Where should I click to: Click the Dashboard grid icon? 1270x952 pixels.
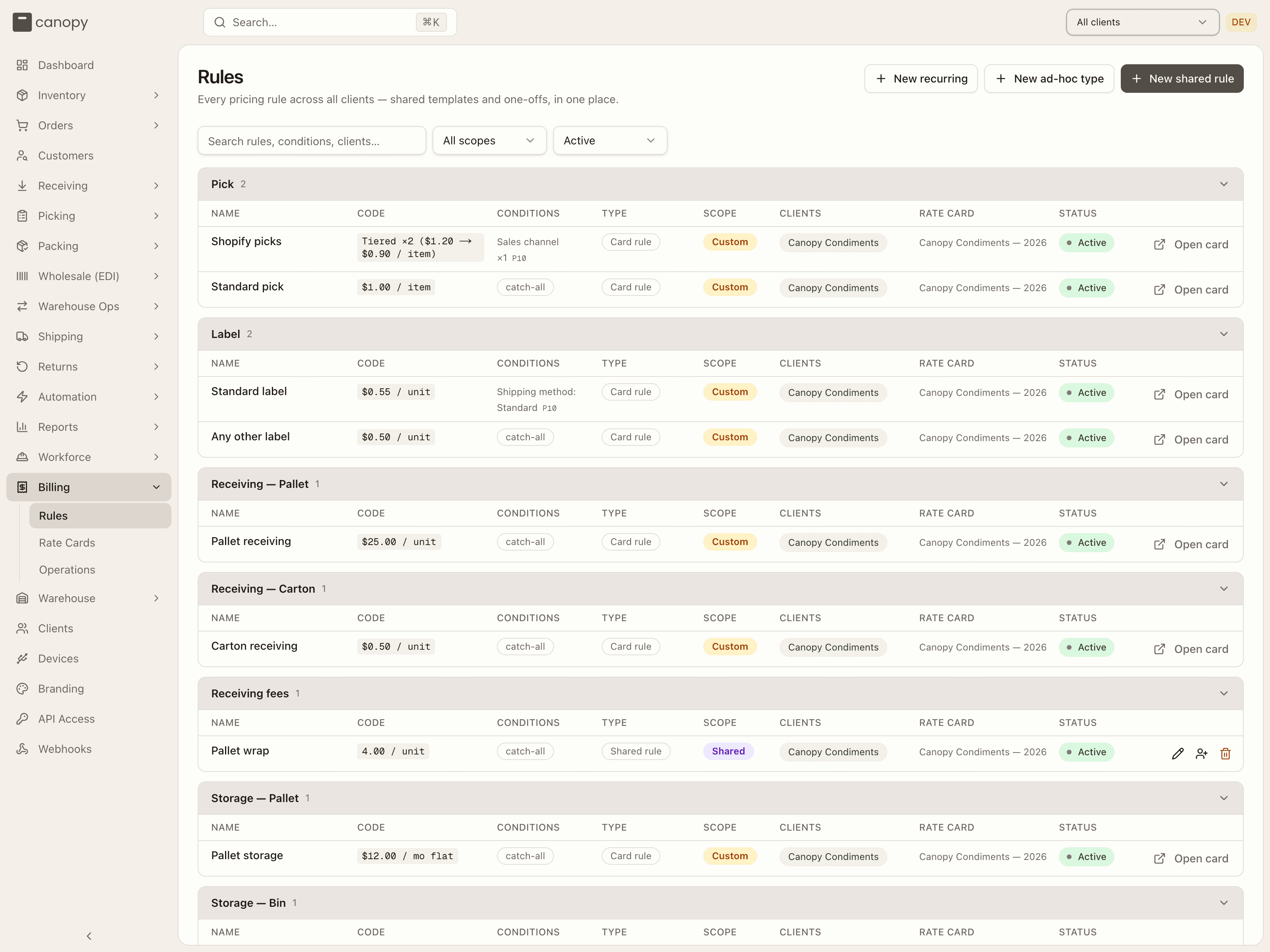22,65
